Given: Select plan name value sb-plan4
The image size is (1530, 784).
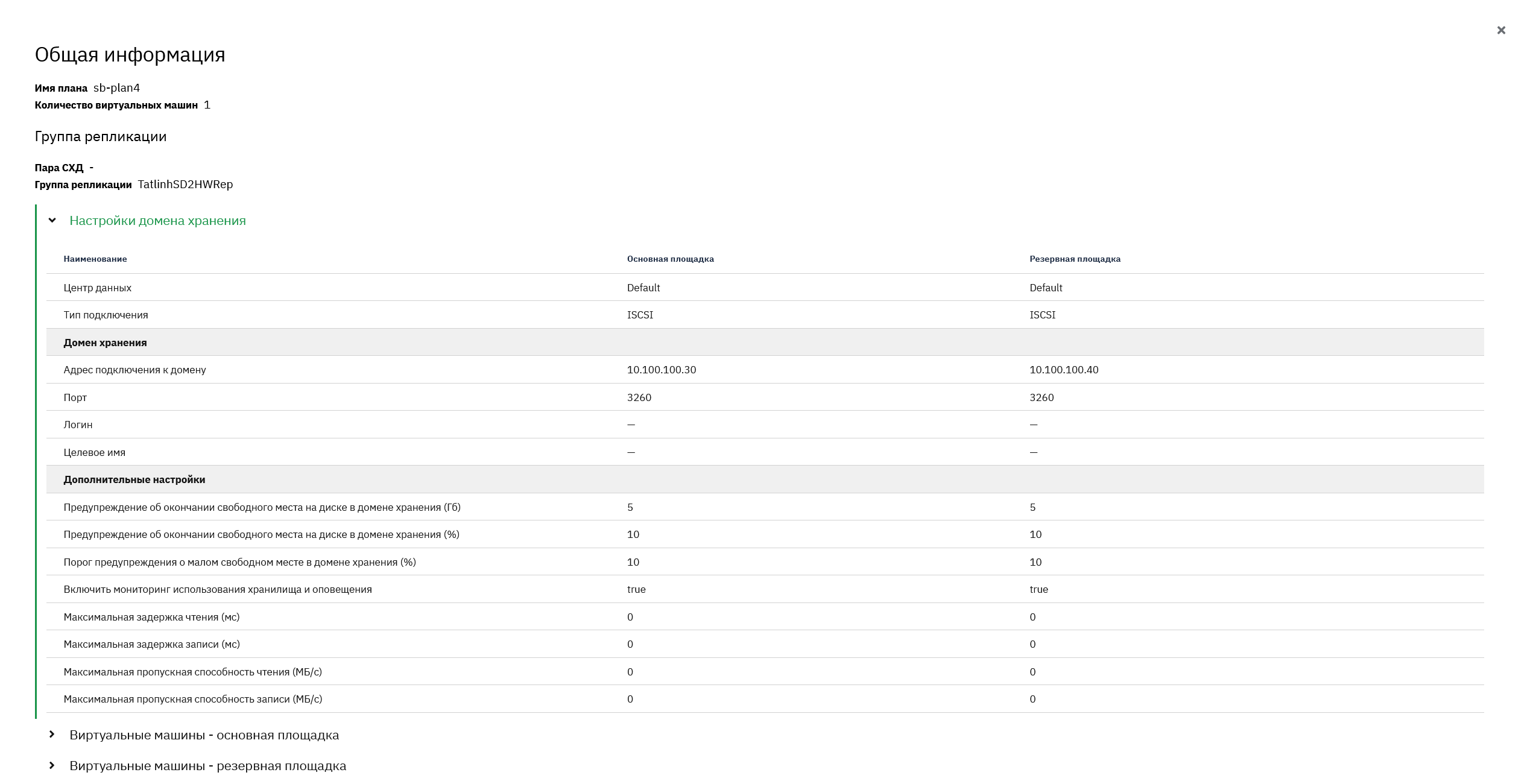Looking at the screenshot, I should coord(116,88).
